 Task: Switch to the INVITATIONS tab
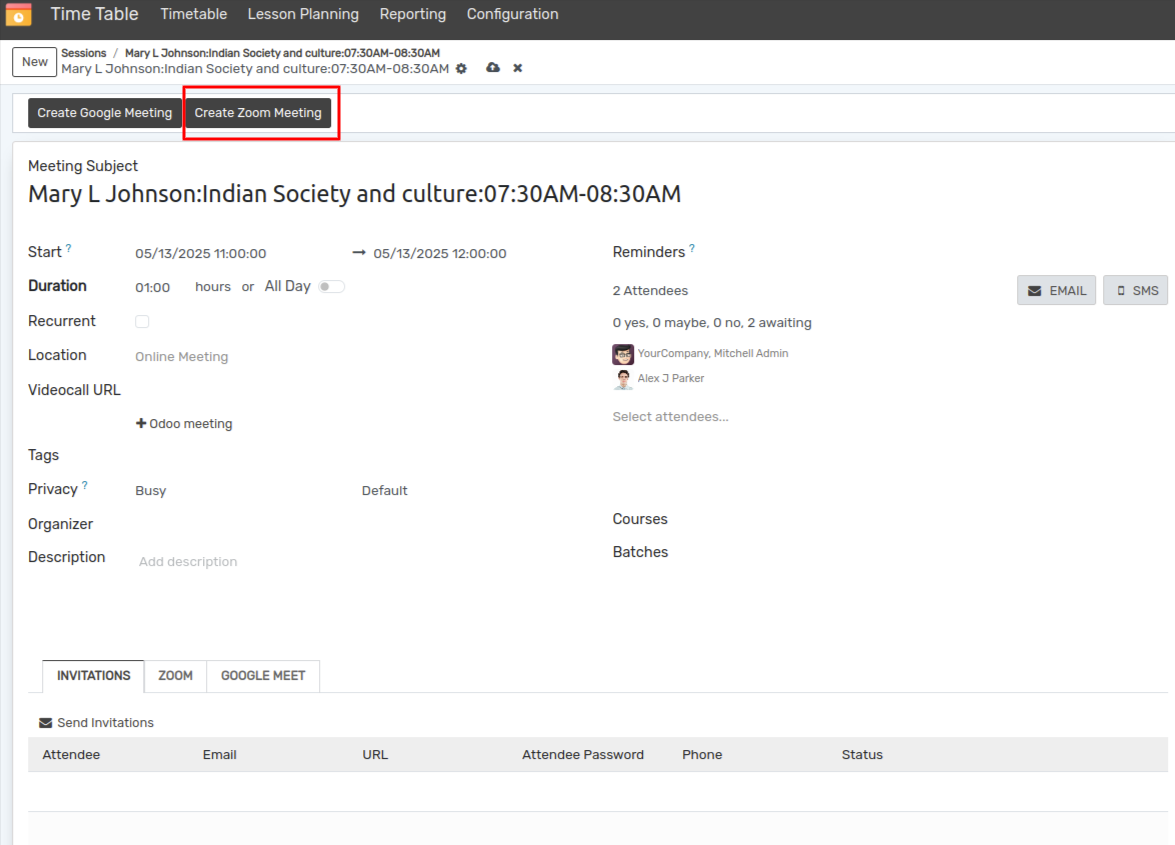tap(94, 676)
